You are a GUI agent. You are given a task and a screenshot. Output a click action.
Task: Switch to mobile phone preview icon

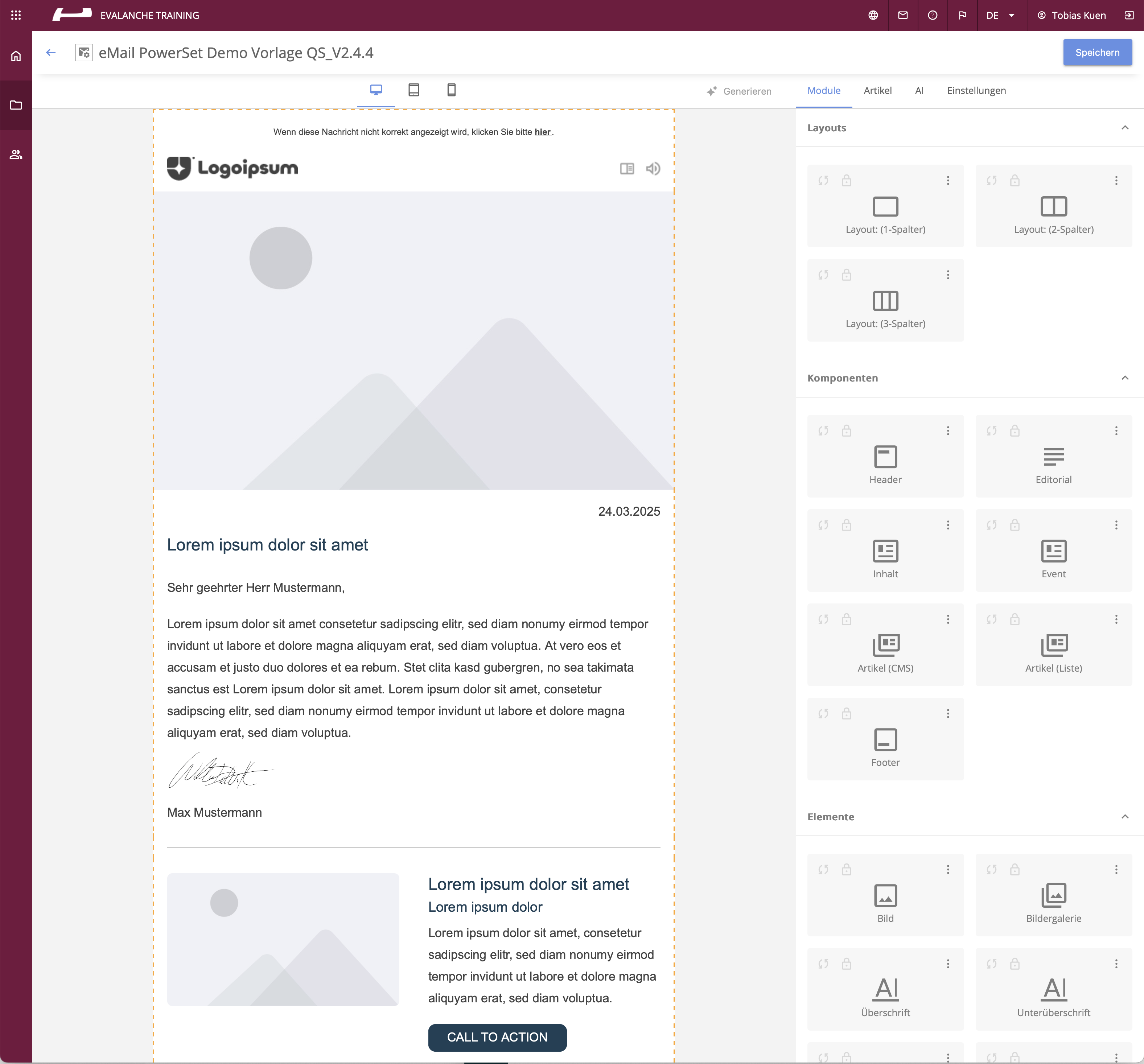452,90
